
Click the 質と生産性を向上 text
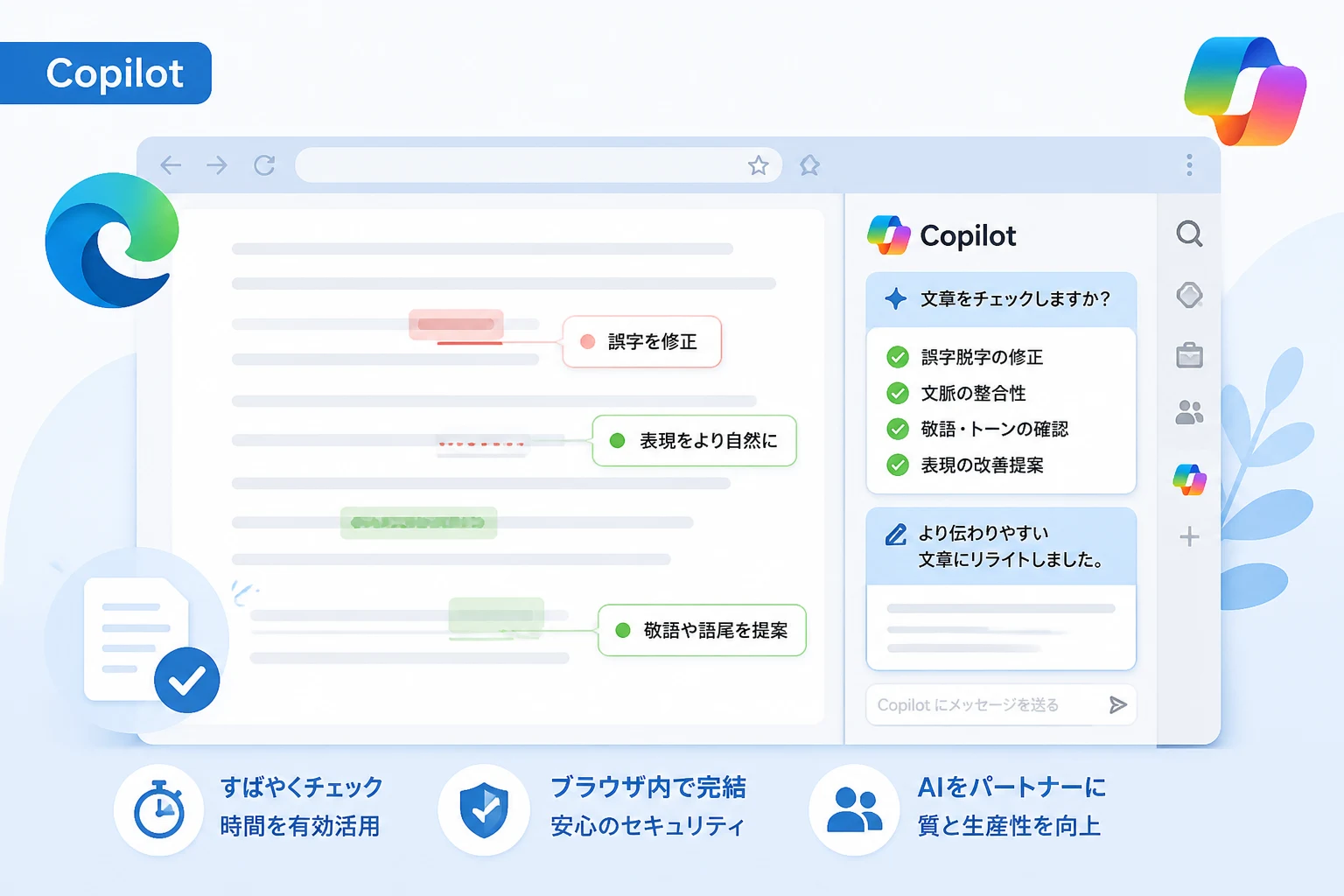[1009, 826]
